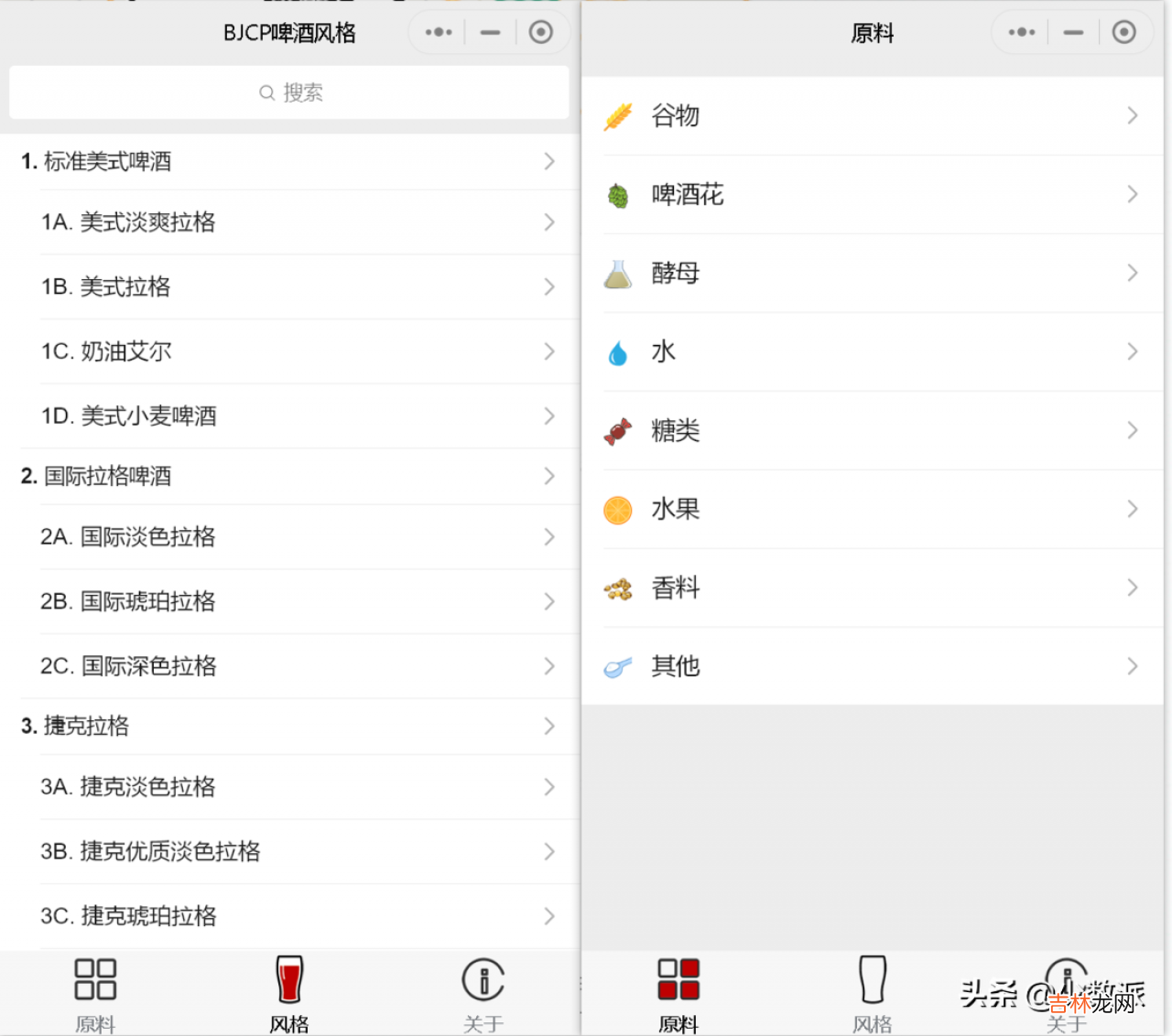1172x1036 pixels.
Task: Expand the 1. 标准美式啤酒 category chevron
Action: tap(549, 162)
